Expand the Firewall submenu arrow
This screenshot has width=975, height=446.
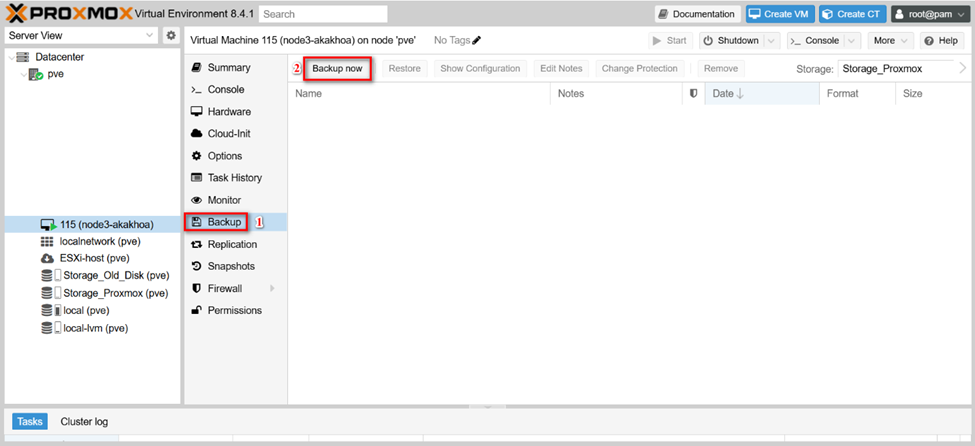[x=272, y=289]
